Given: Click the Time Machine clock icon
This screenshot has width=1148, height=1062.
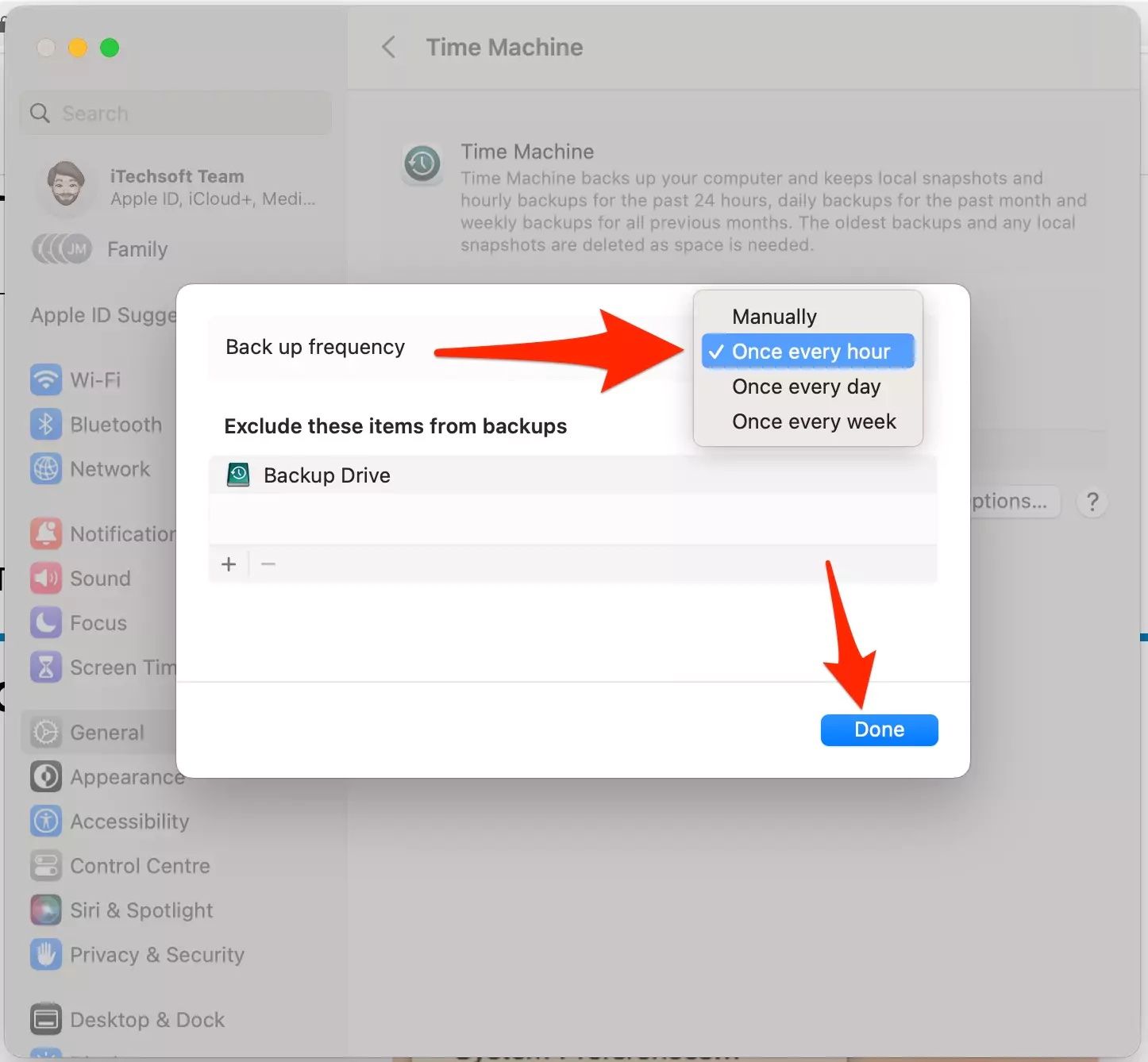Looking at the screenshot, I should (x=422, y=164).
